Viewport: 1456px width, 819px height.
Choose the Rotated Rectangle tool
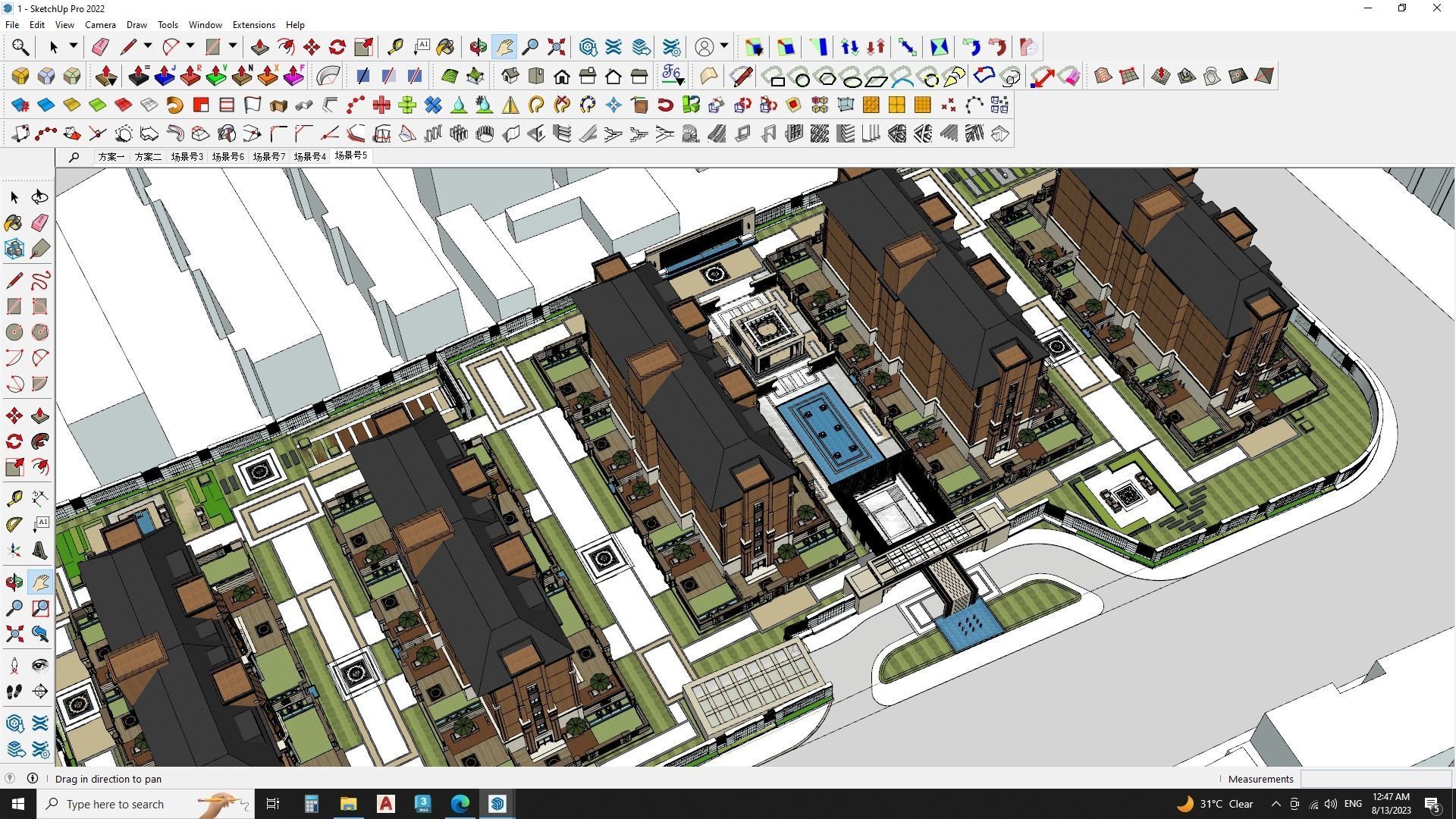(x=39, y=306)
